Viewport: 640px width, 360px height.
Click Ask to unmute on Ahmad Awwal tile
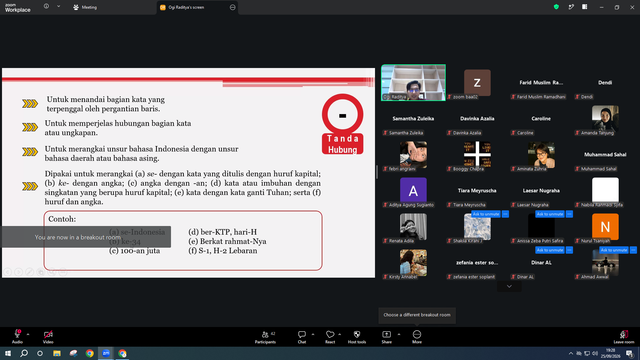614,250
